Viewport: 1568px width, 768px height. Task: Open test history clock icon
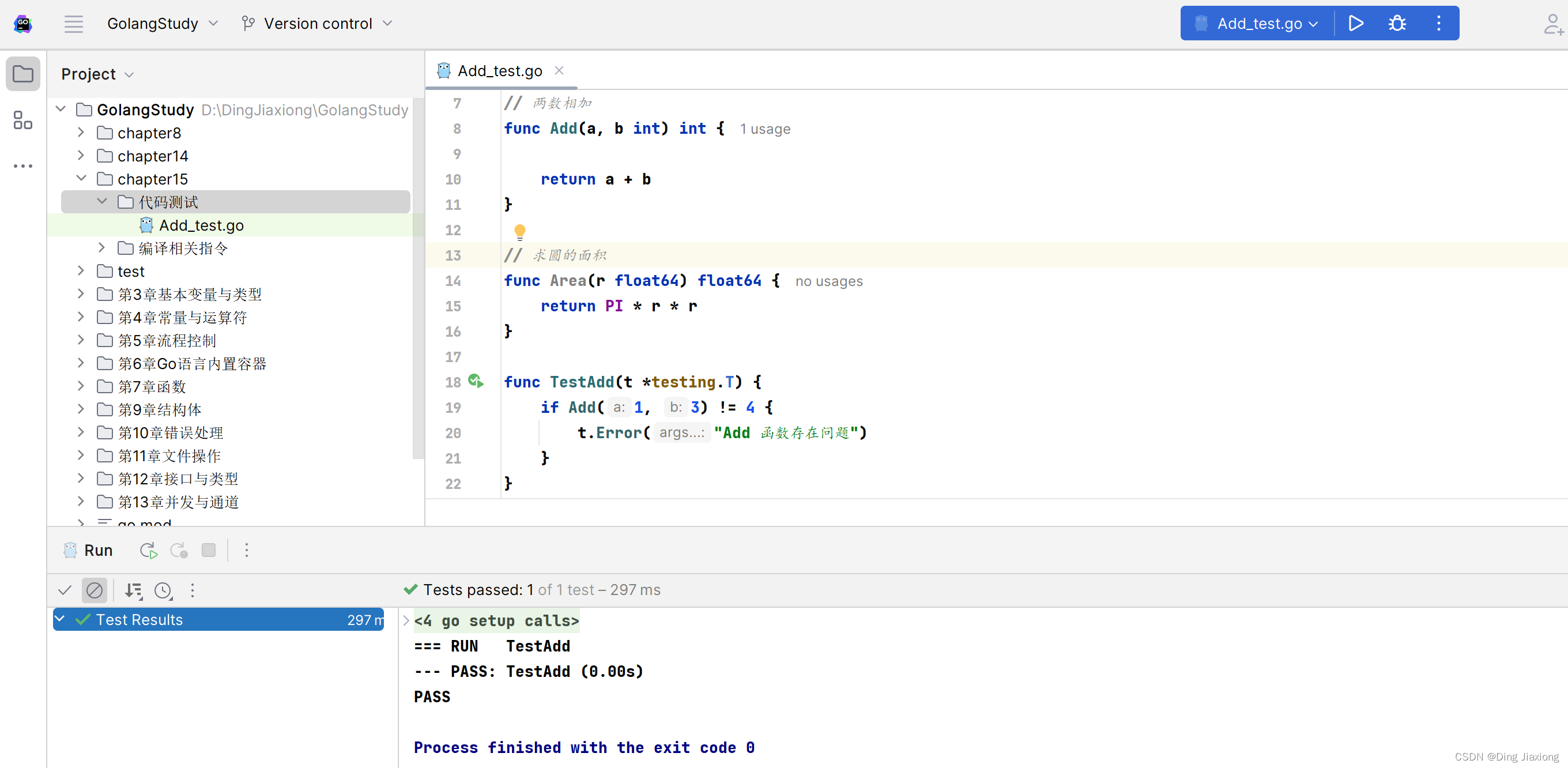coord(164,590)
